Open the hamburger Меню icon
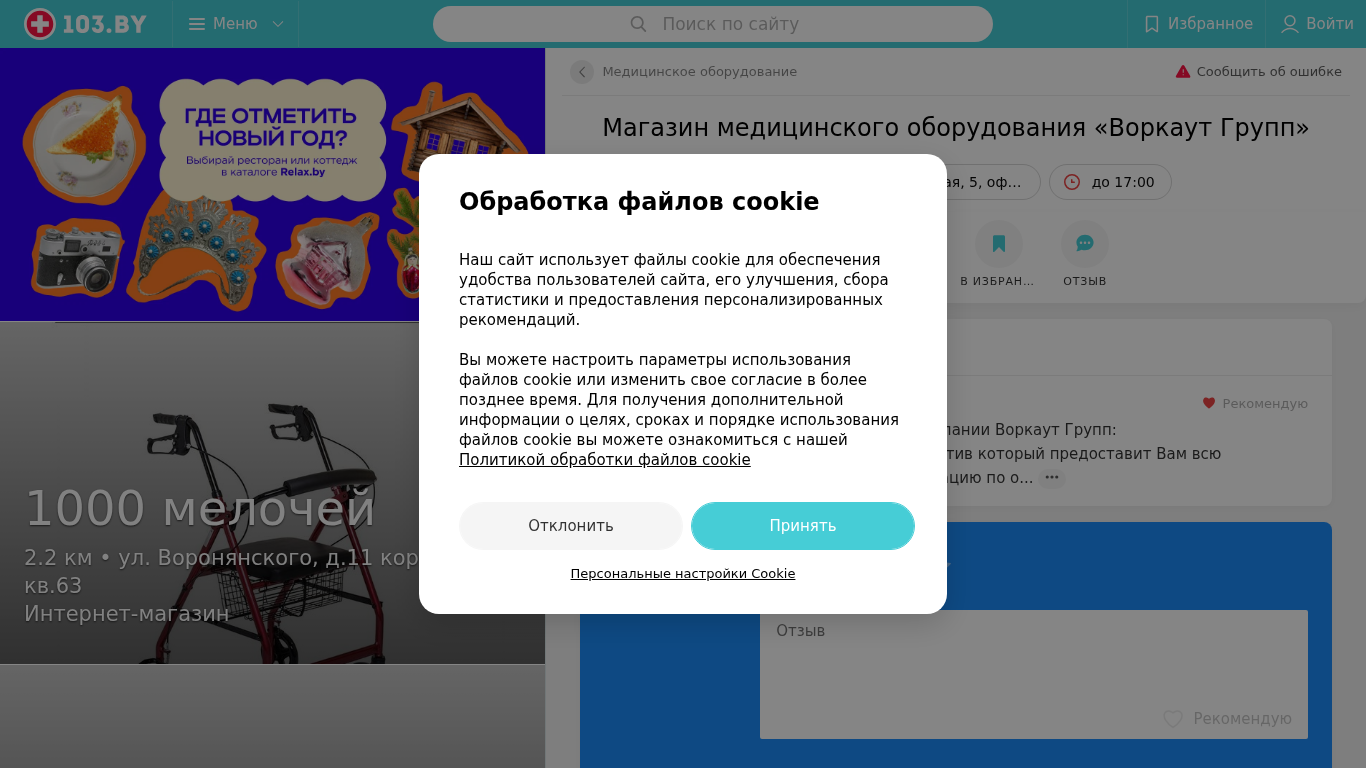This screenshot has width=1366, height=768. [x=197, y=24]
